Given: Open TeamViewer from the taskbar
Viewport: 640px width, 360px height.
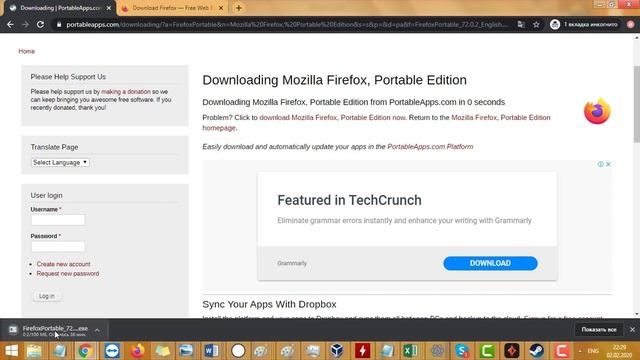Looking at the screenshot, I should (x=111, y=351).
